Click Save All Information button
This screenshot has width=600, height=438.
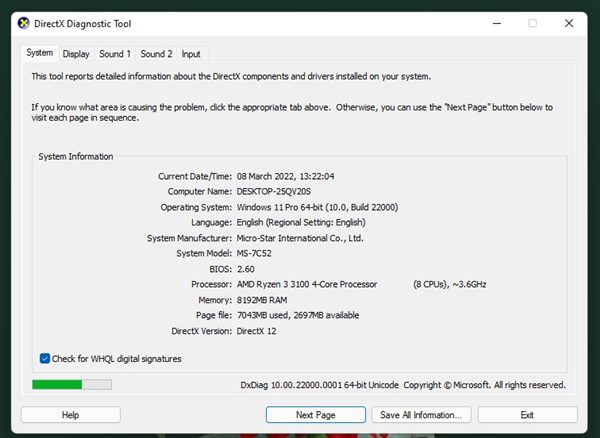point(422,414)
